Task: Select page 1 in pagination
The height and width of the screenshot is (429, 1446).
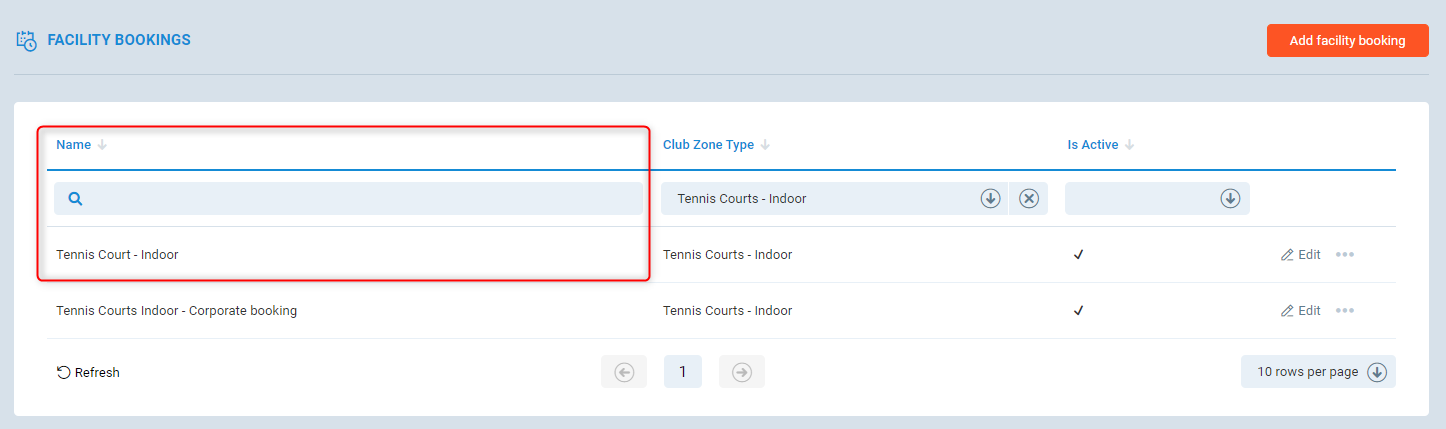Action: (x=683, y=372)
